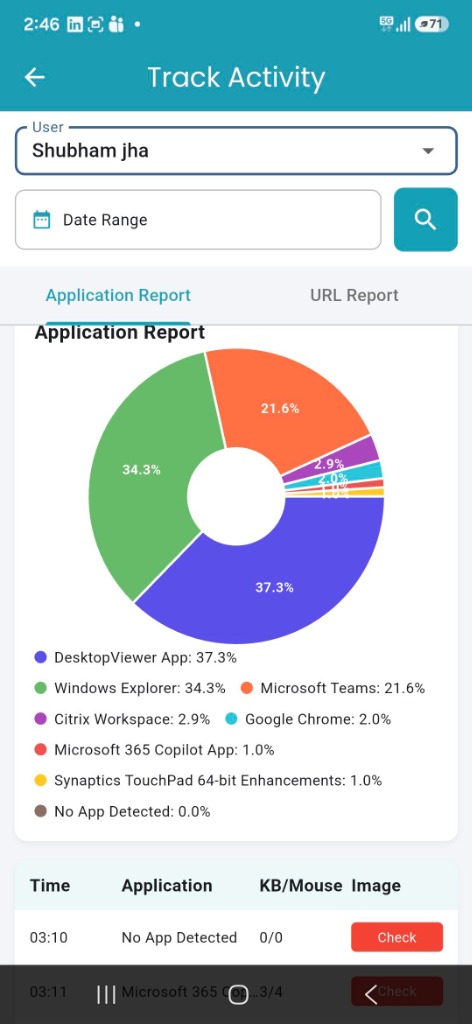Tap the Microsoft Teams: 21.6% legend text
The image size is (472, 1024).
pos(343,688)
